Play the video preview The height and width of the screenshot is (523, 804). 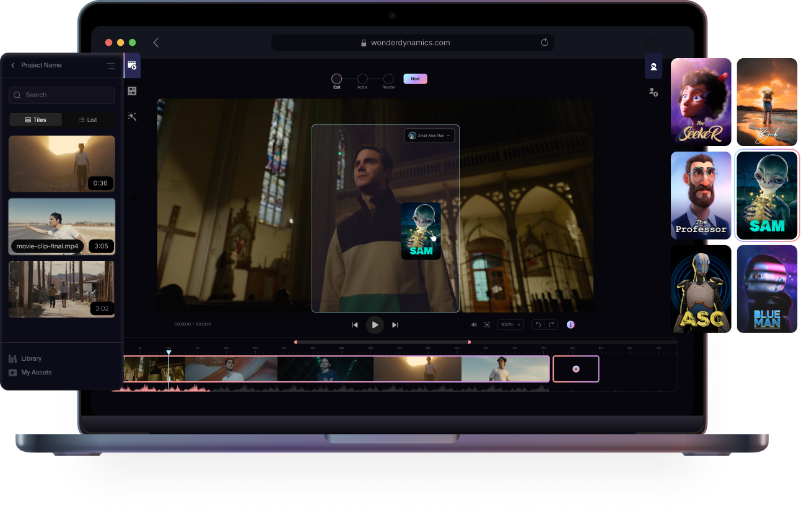click(375, 325)
